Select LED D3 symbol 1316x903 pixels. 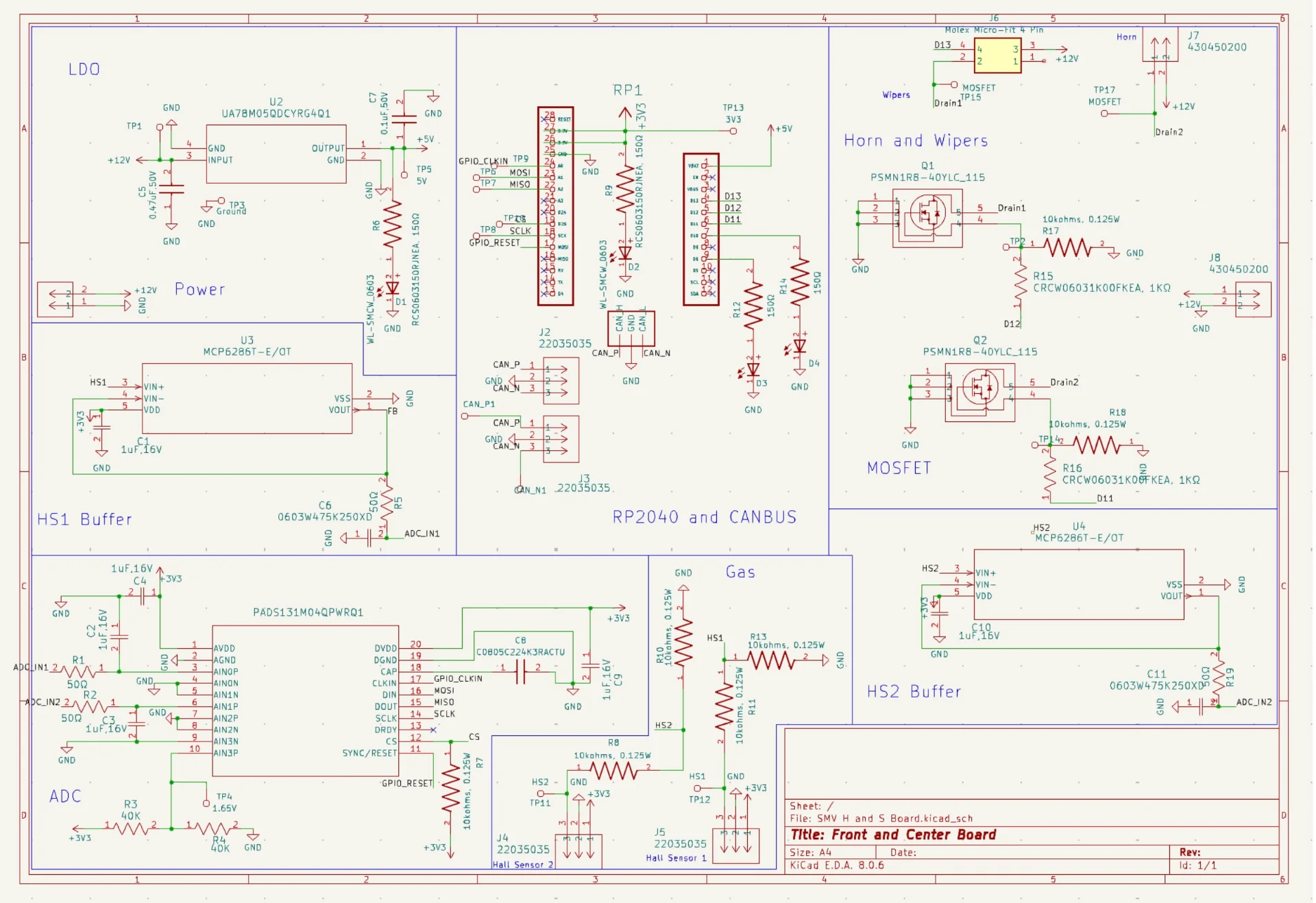[753, 370]
